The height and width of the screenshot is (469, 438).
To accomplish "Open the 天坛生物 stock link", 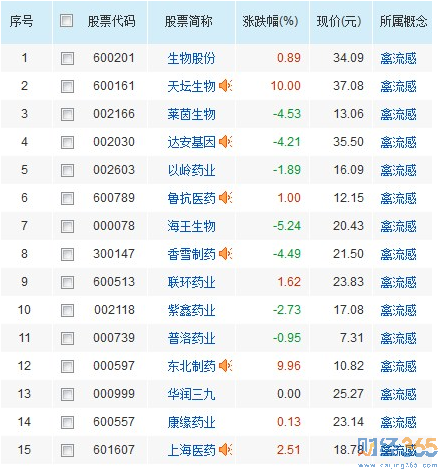I will (191, 86).
